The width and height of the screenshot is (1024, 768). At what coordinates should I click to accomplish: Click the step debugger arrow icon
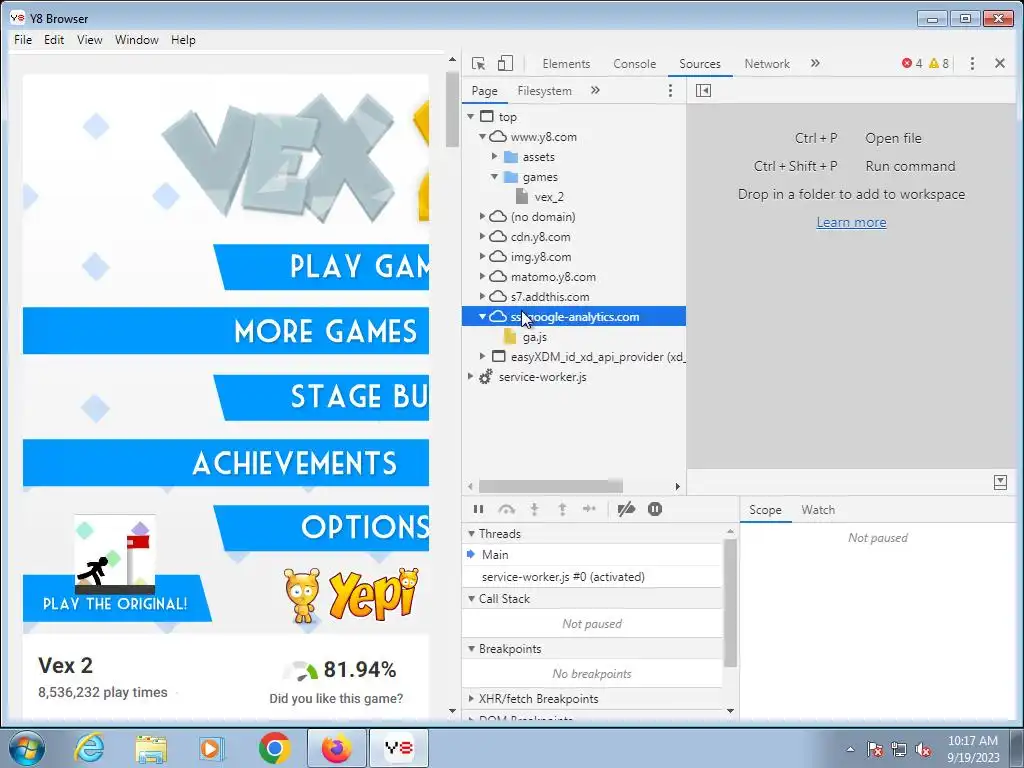coord(589,509)
